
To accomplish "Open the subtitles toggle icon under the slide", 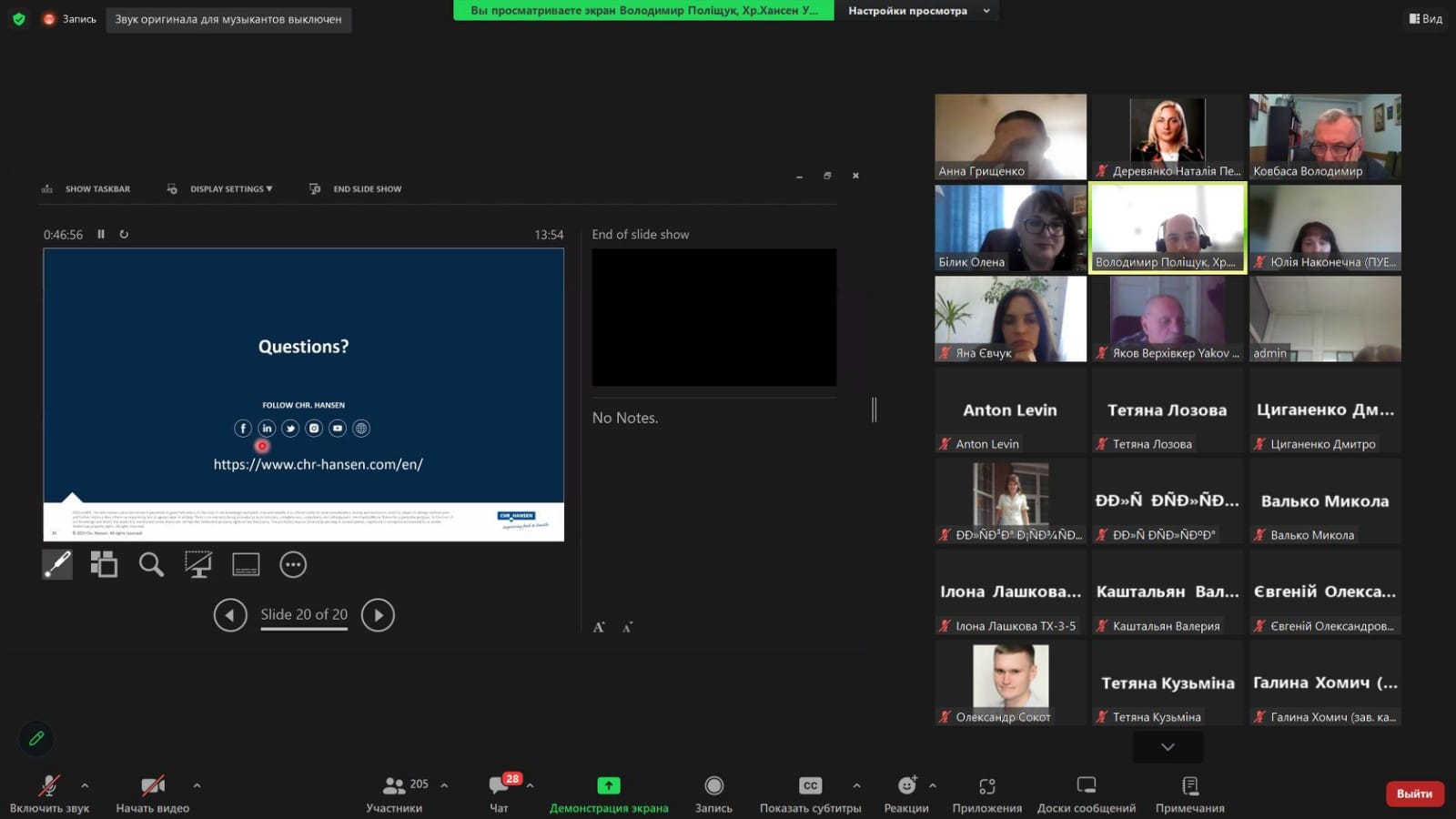I will tap(246, 564).
